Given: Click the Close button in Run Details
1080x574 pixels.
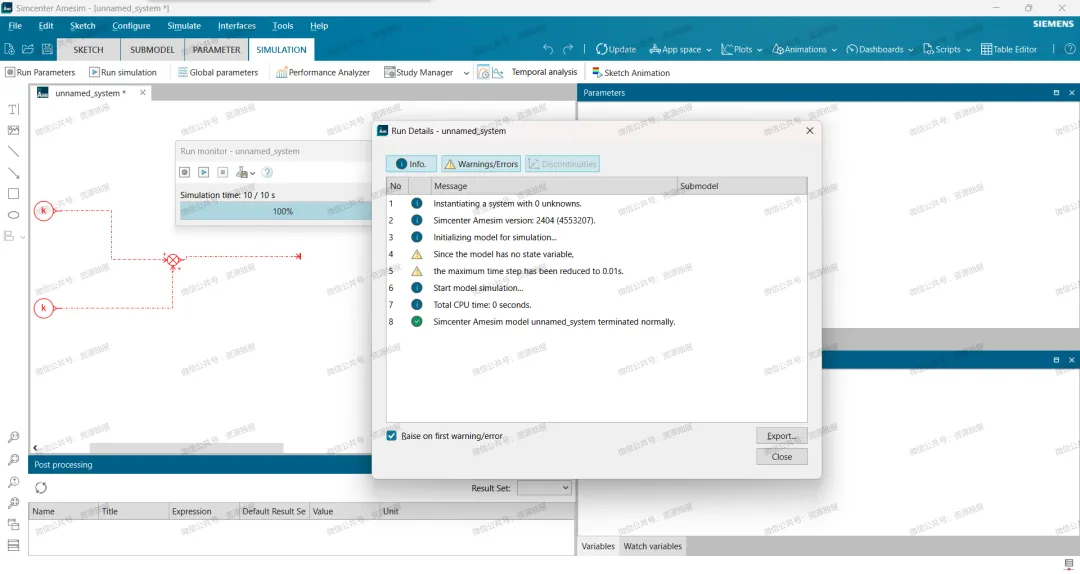Looking at the screenshot, I should pyautogui.click(x=782, y=457).
